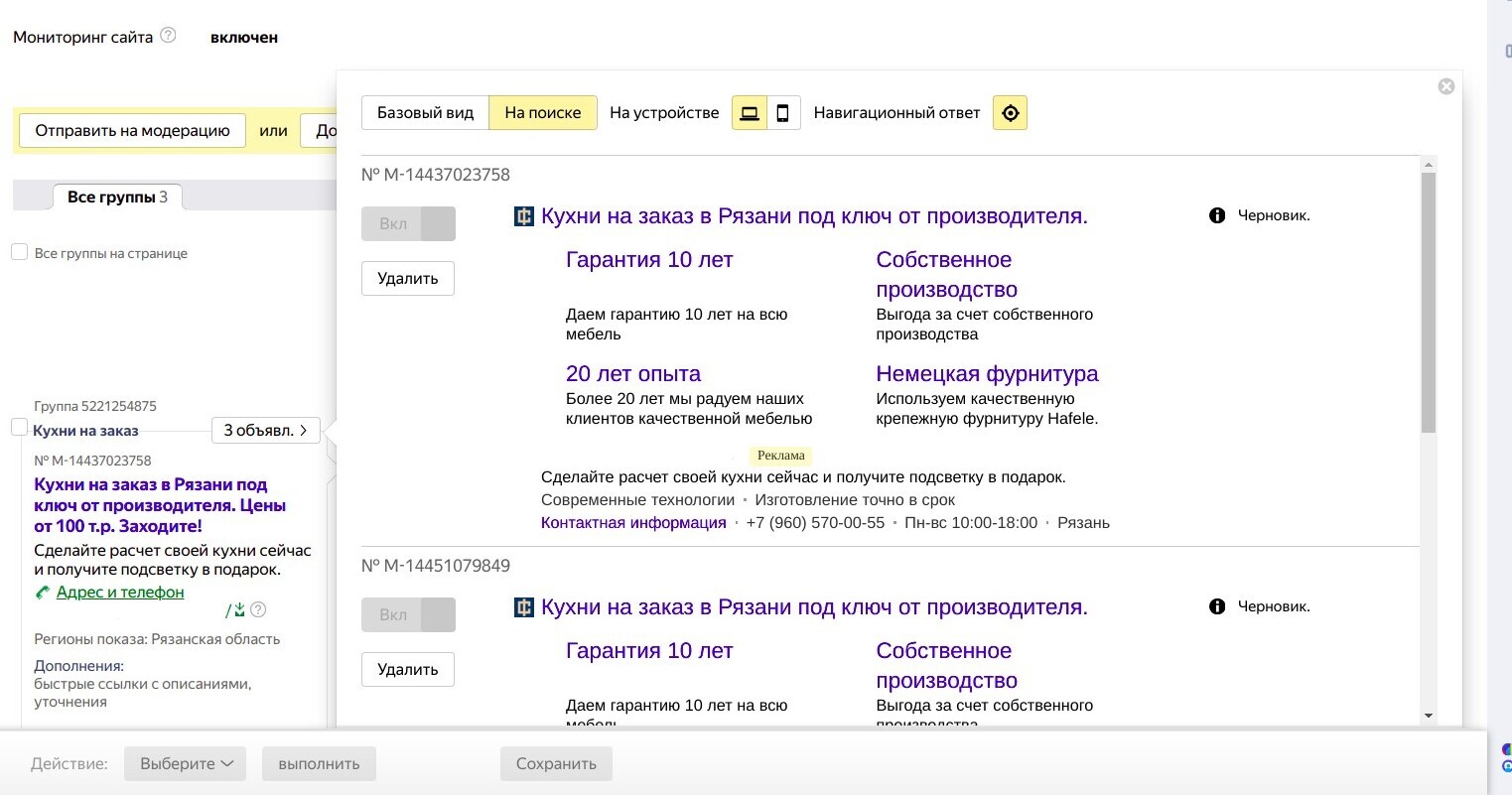Switch preview to desktop device icon
This screenshot has width=1512, height=795.
click(750, 113)
